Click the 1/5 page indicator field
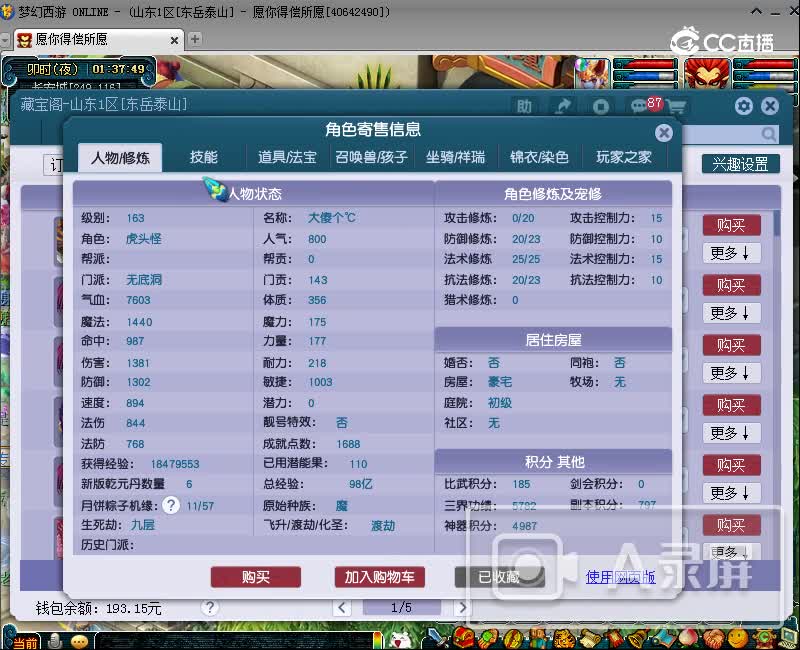Viewport: 800px width, 650px height. point(402,607)
